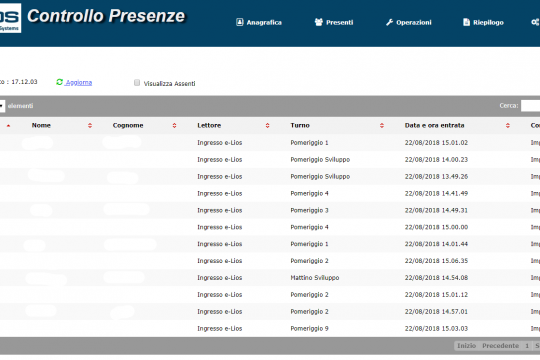Click the settings gears icon in header
This screenshot has width=540, height=360.
[535, 22]
